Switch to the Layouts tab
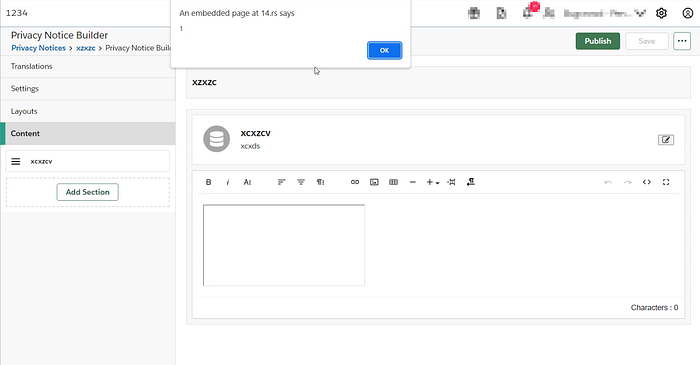This screenshot has height=365, width=700. [88, 111]
